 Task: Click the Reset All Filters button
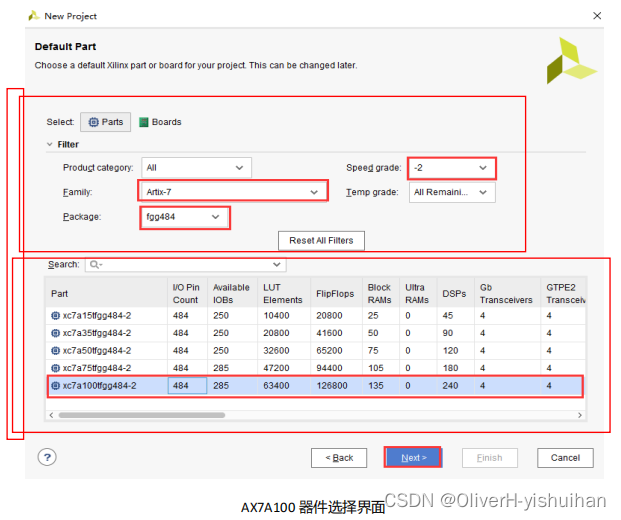click(321, 240)
